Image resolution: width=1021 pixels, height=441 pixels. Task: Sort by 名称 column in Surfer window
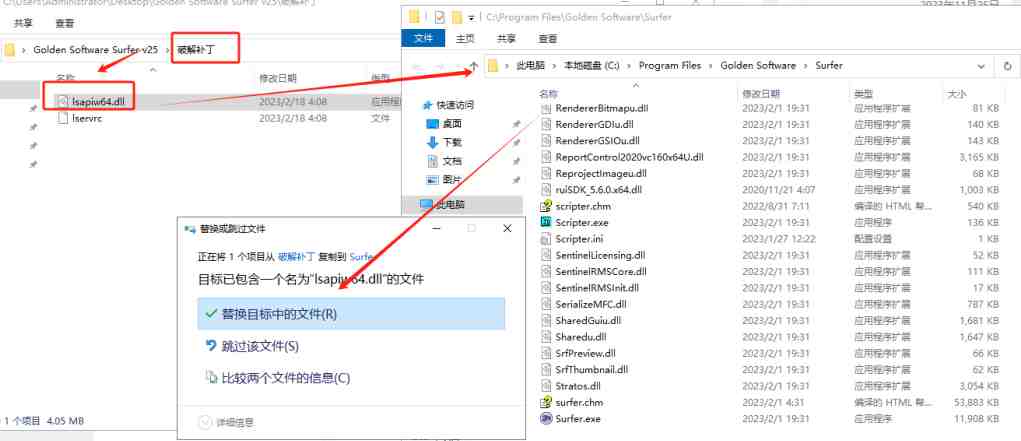pos(550,94)
